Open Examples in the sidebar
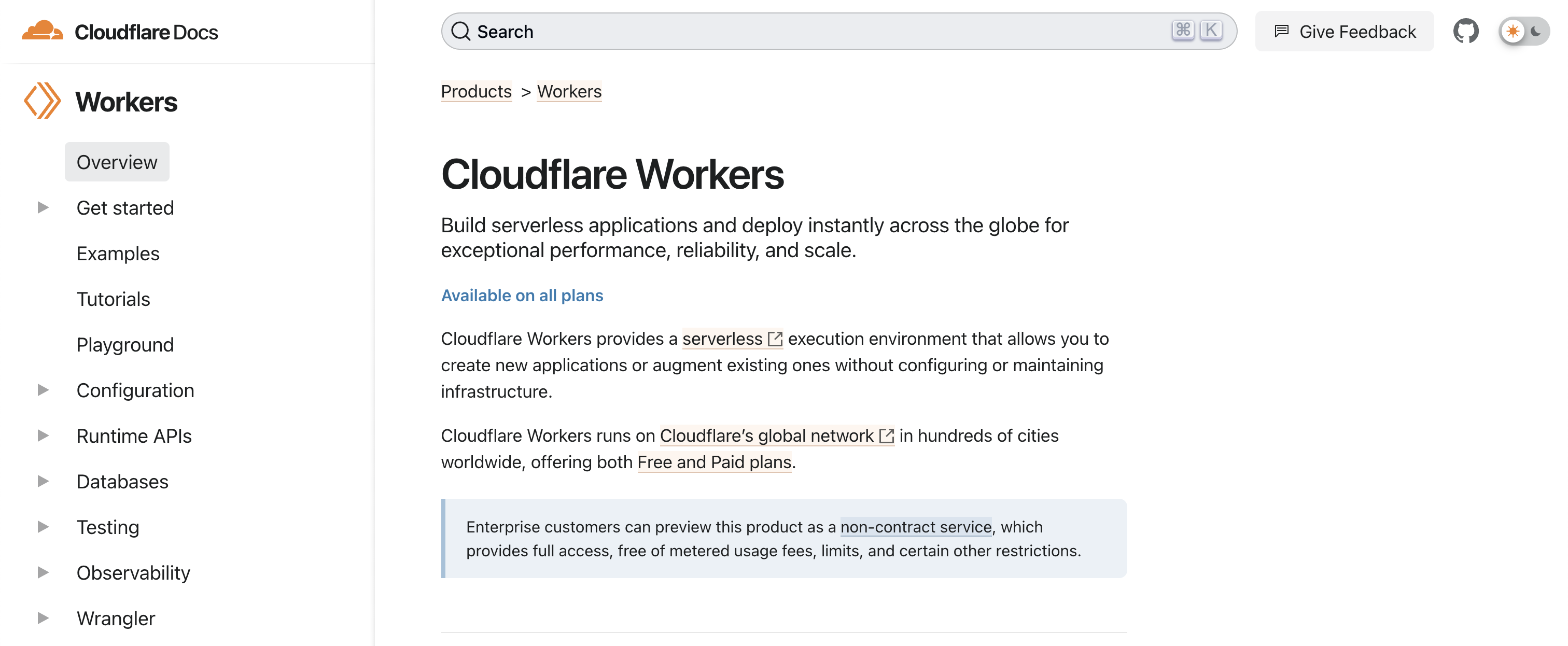1568x646 pixels. [118, 254]
